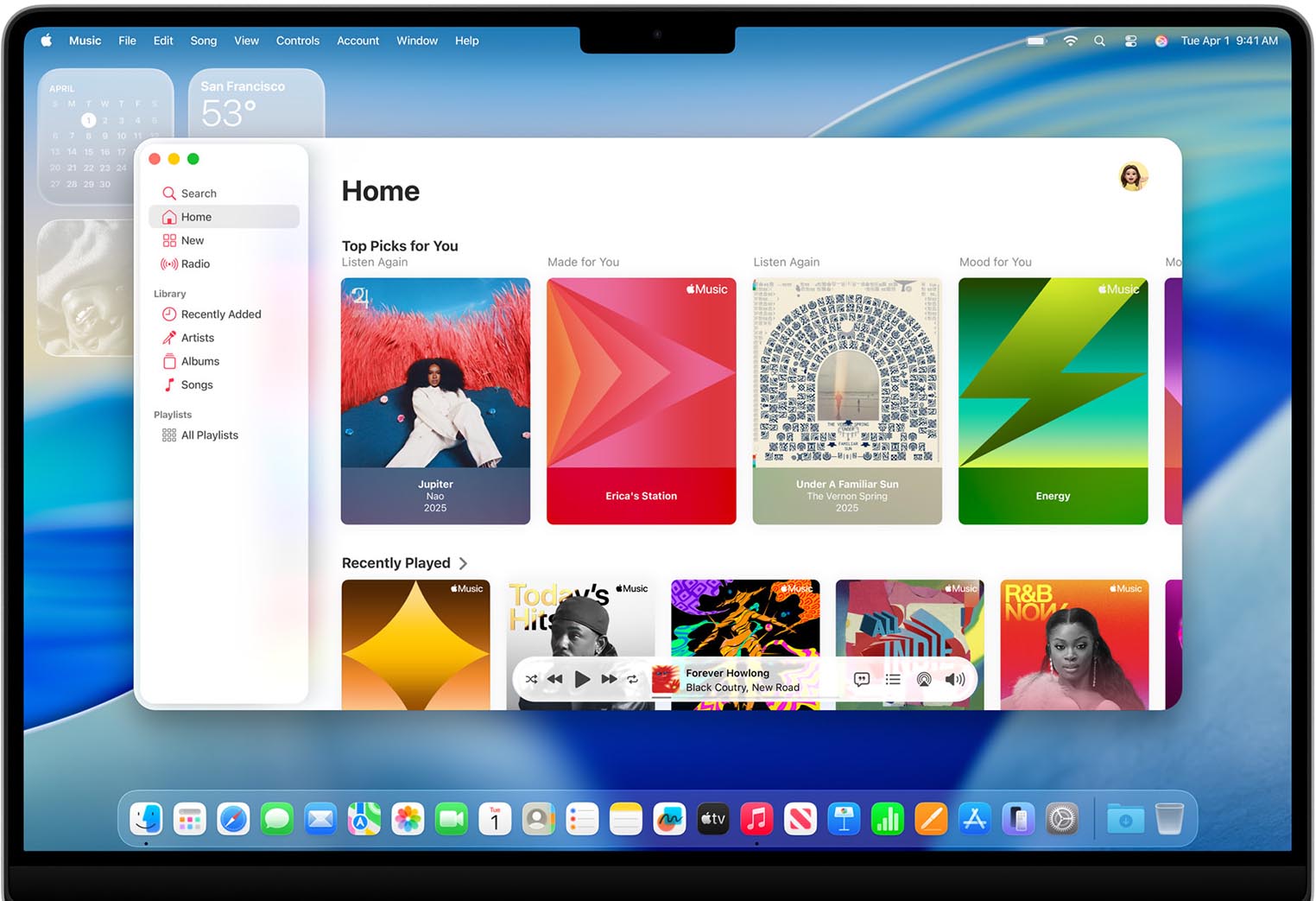Open System Settings from the Dock
Screen dimensions: 1316x901
(x=1062, y=818)
